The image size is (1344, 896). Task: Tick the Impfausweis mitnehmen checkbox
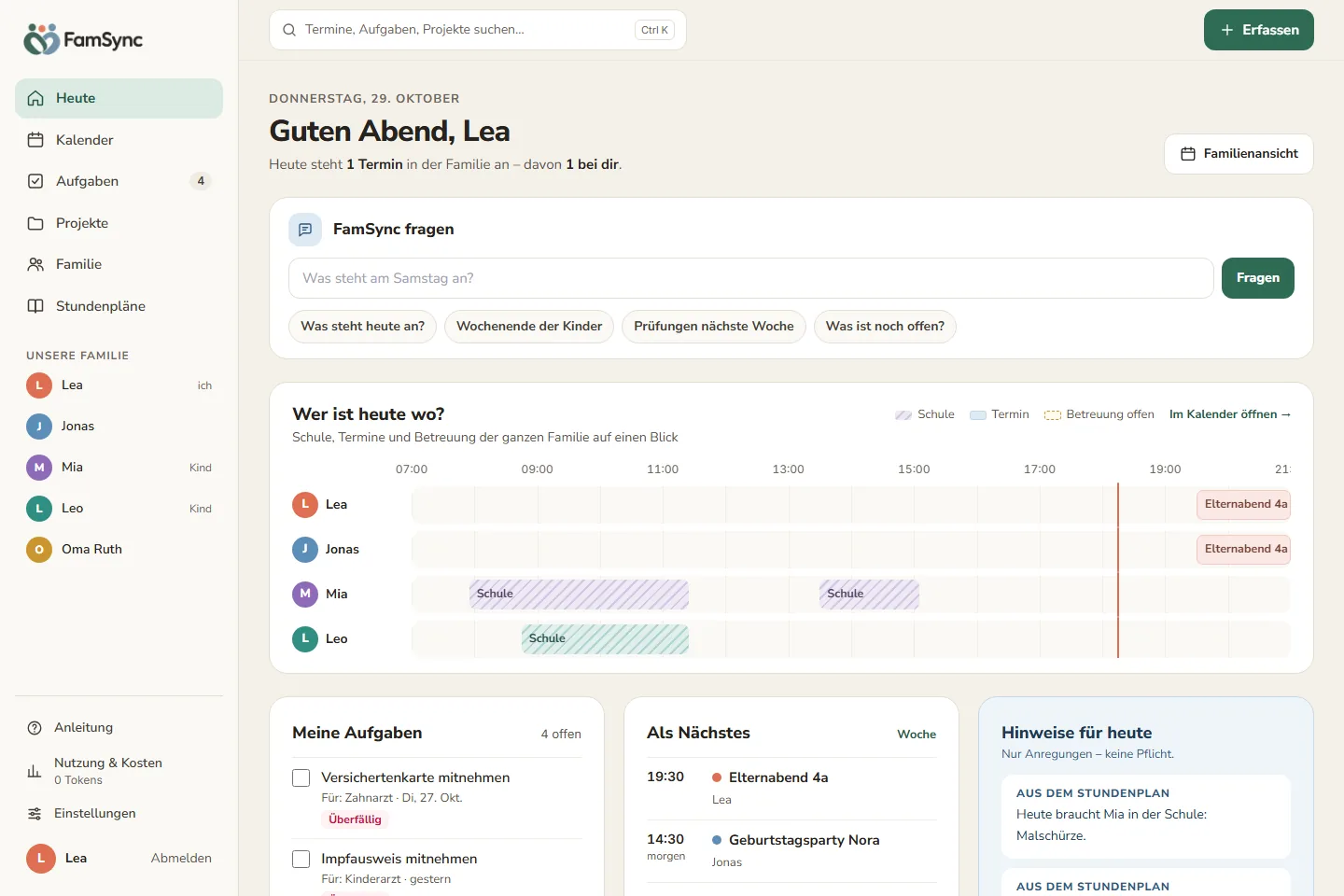point(301,860)
